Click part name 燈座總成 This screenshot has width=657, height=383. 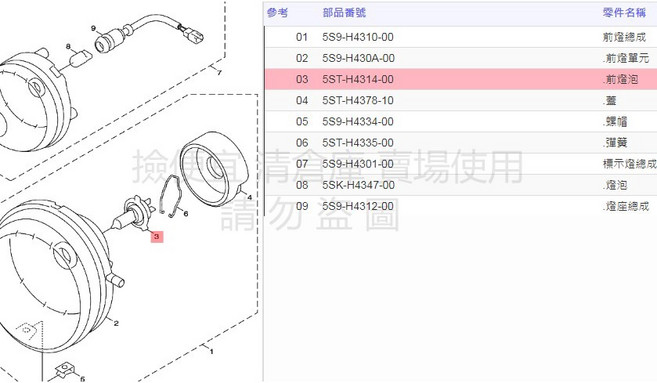tap(626, 206)
